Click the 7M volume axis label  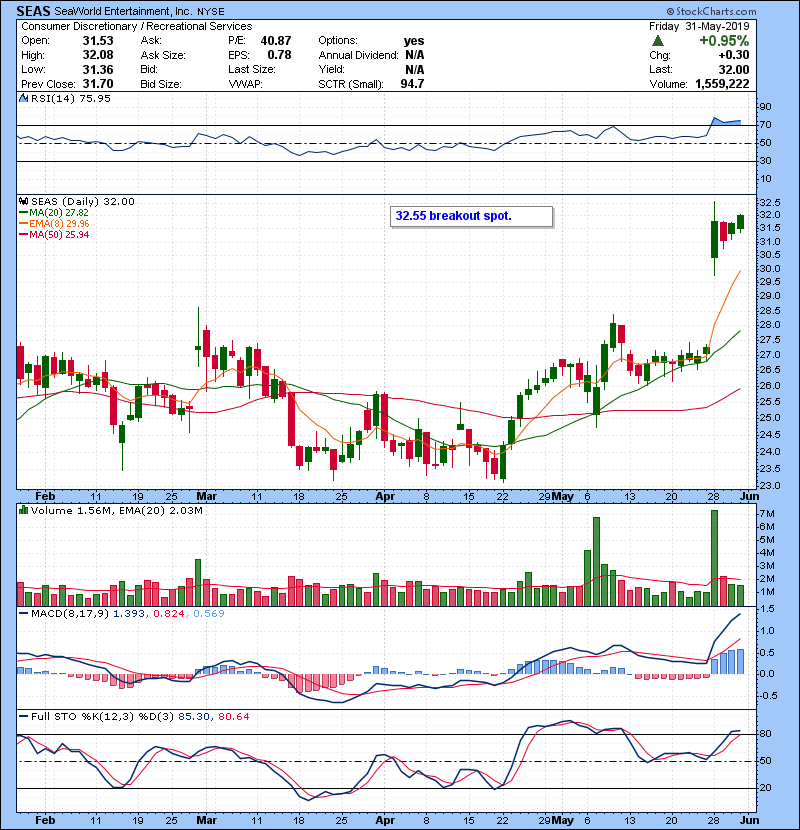click(767, 514)
